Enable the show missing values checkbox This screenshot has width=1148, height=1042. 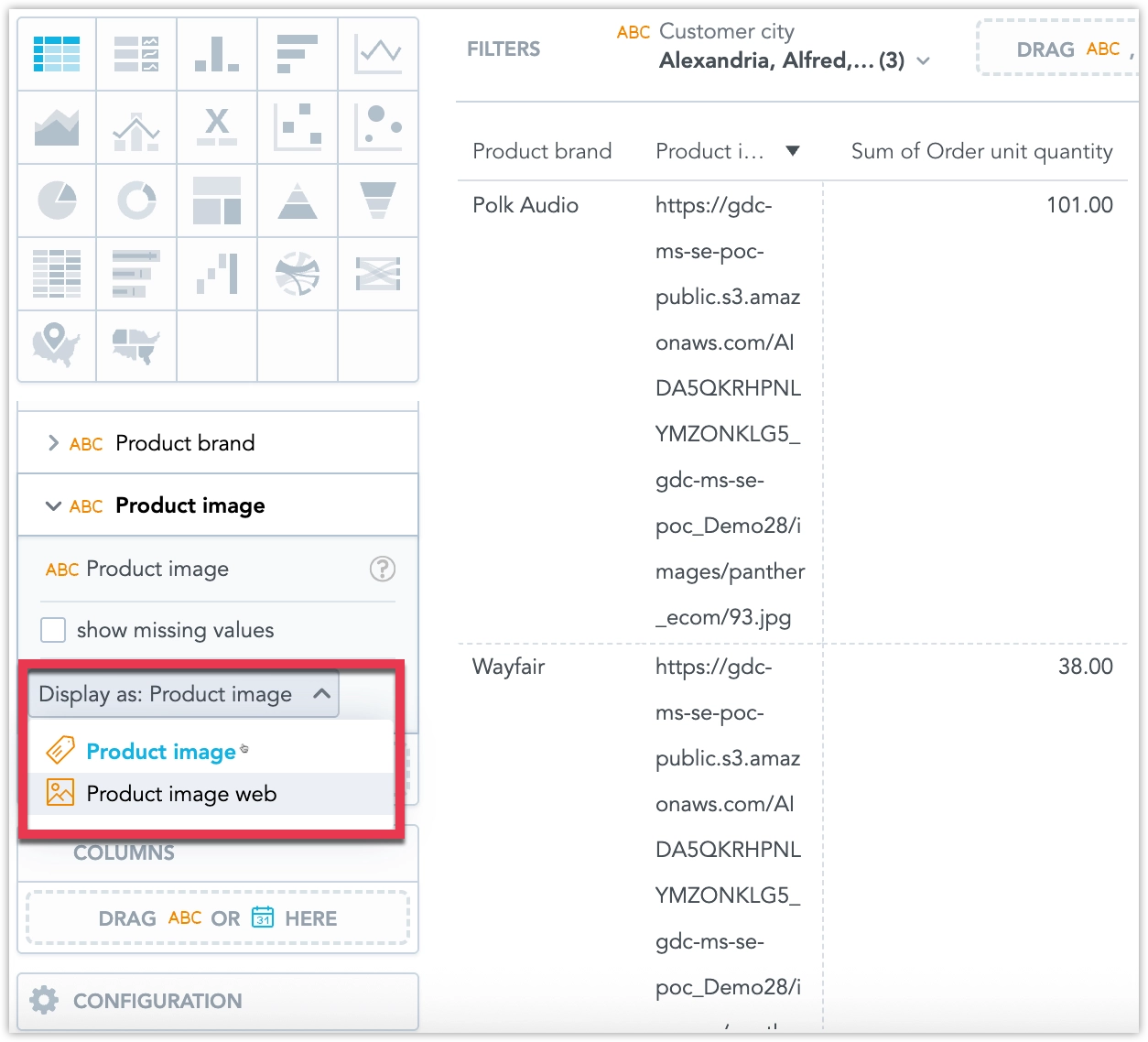(53, 630)
